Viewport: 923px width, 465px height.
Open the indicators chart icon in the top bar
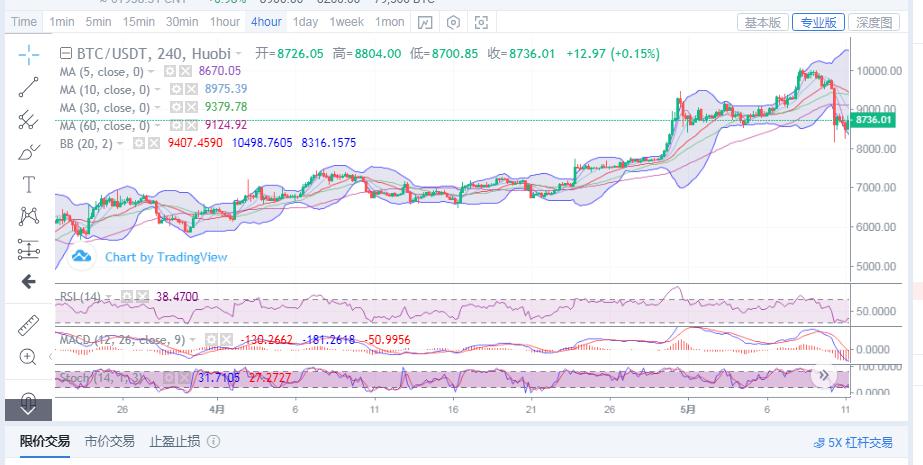point(425,22)
